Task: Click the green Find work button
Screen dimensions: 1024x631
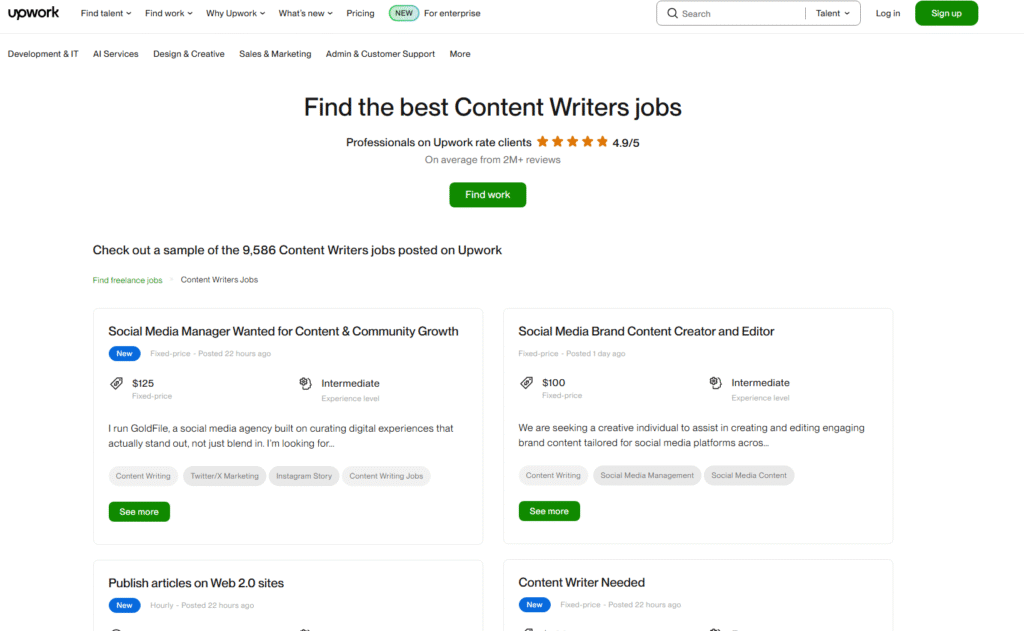Action: 487,195
